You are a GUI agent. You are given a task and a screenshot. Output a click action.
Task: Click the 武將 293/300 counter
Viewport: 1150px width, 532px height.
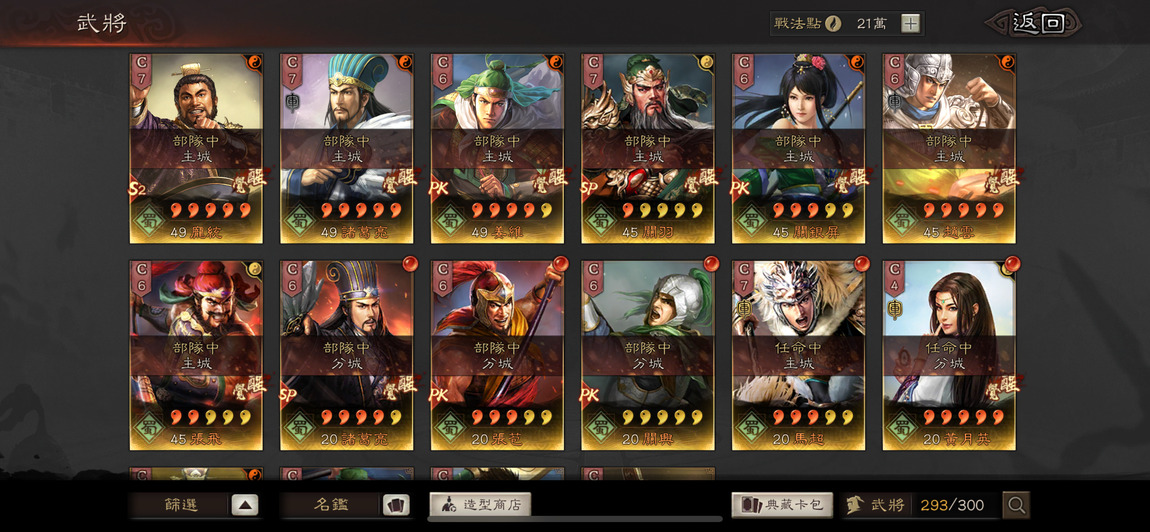920,505
